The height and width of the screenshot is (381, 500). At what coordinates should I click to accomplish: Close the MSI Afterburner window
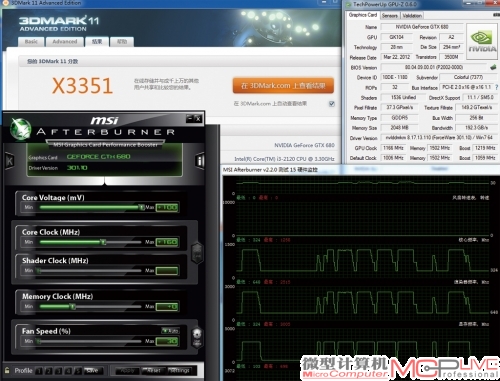click(x=198, y=118)
